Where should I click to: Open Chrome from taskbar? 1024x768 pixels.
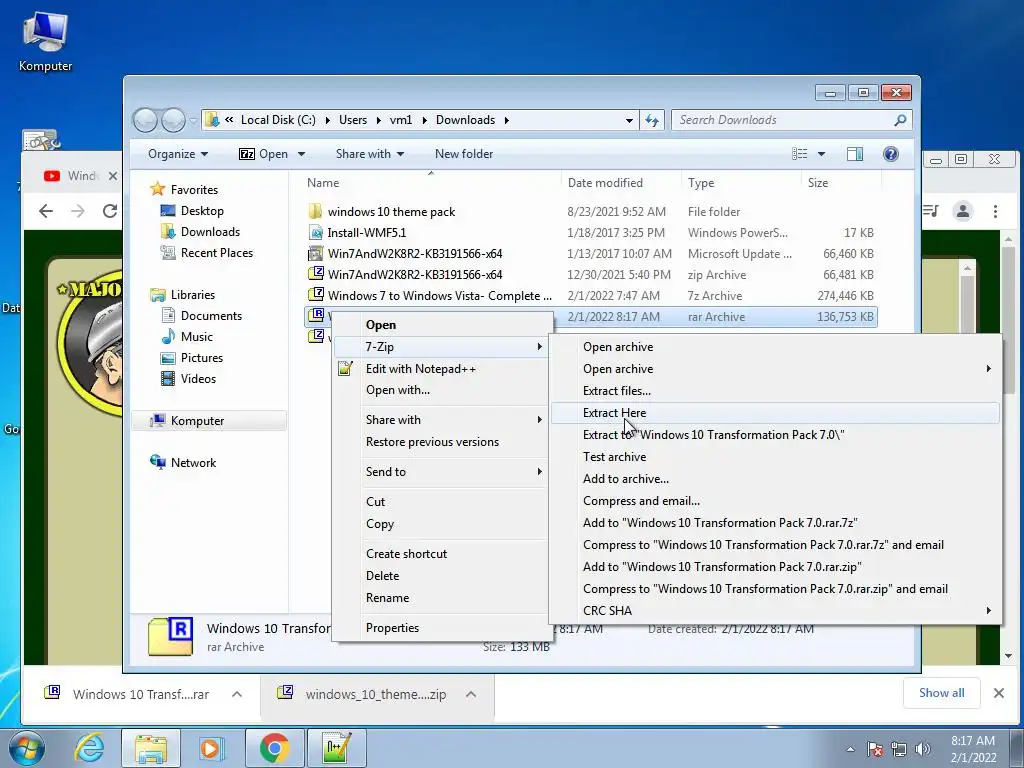point(274,748)
